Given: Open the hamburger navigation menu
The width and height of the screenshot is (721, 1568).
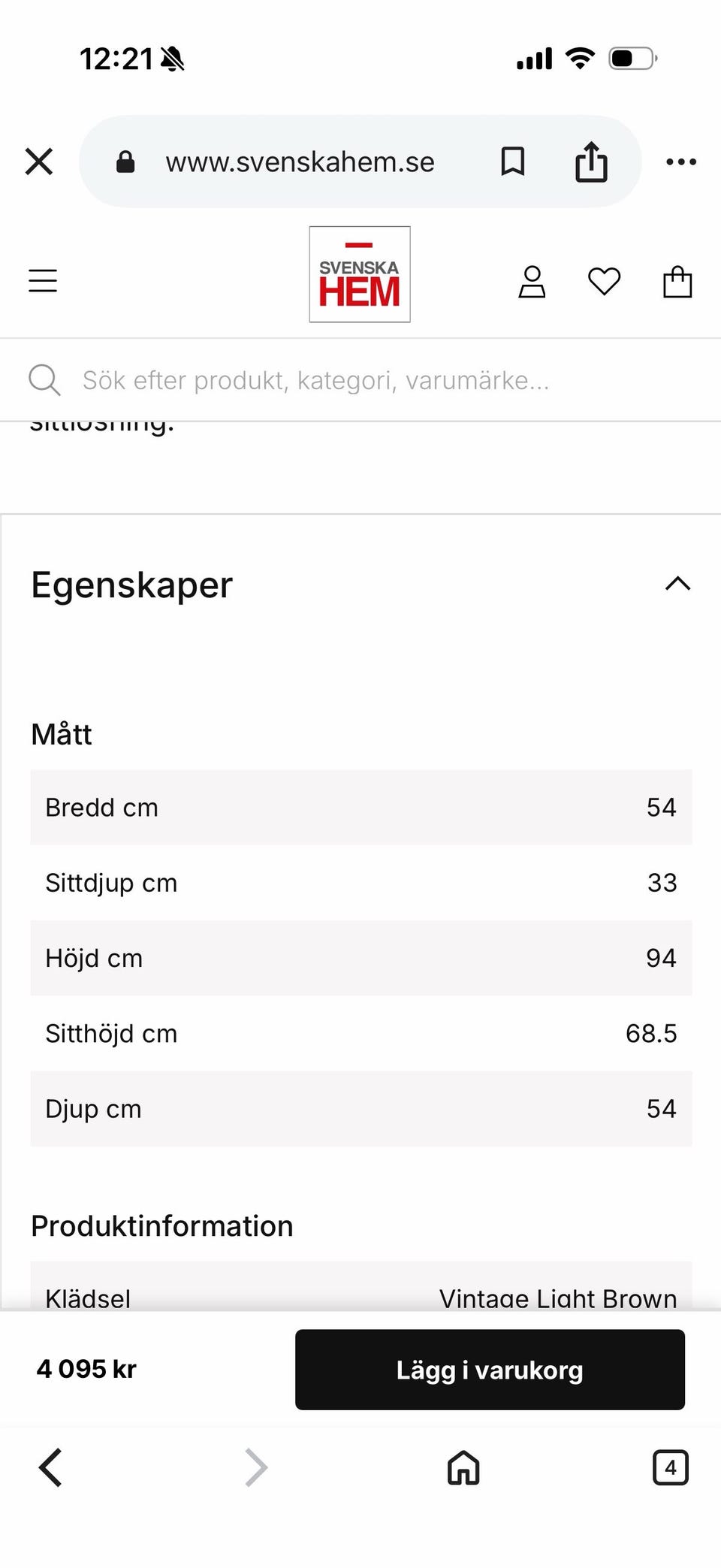Looking at the screenshot, I should pyautogui.click(x=43, y=281).
